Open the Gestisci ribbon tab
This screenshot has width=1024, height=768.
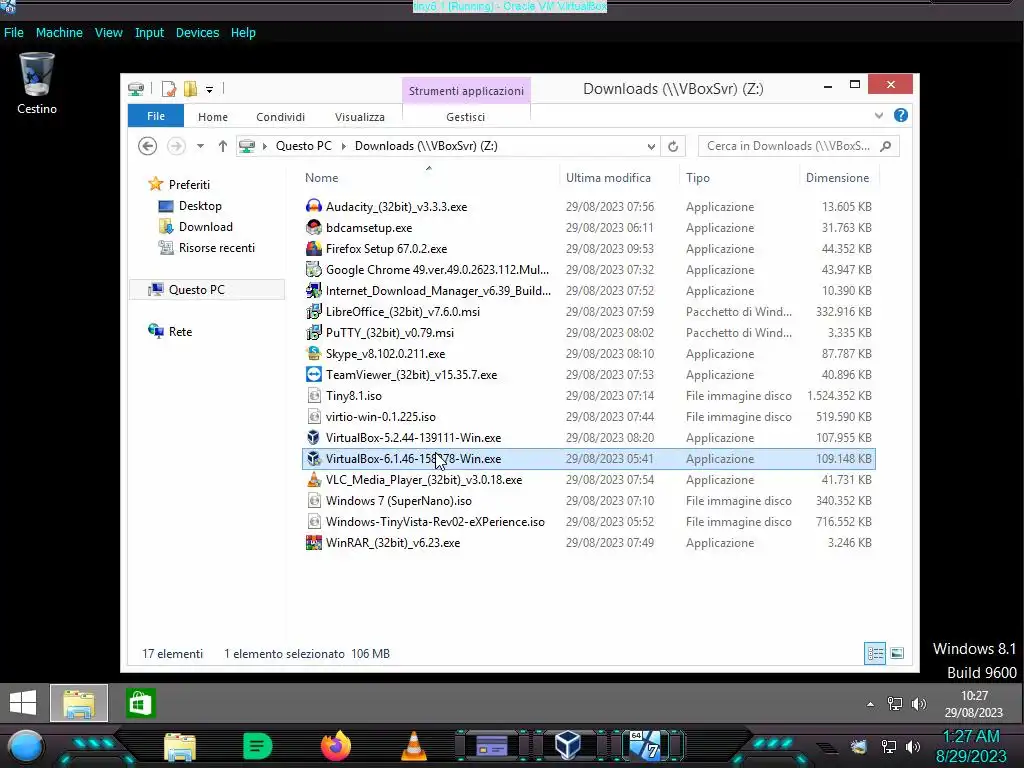point(466,117)
